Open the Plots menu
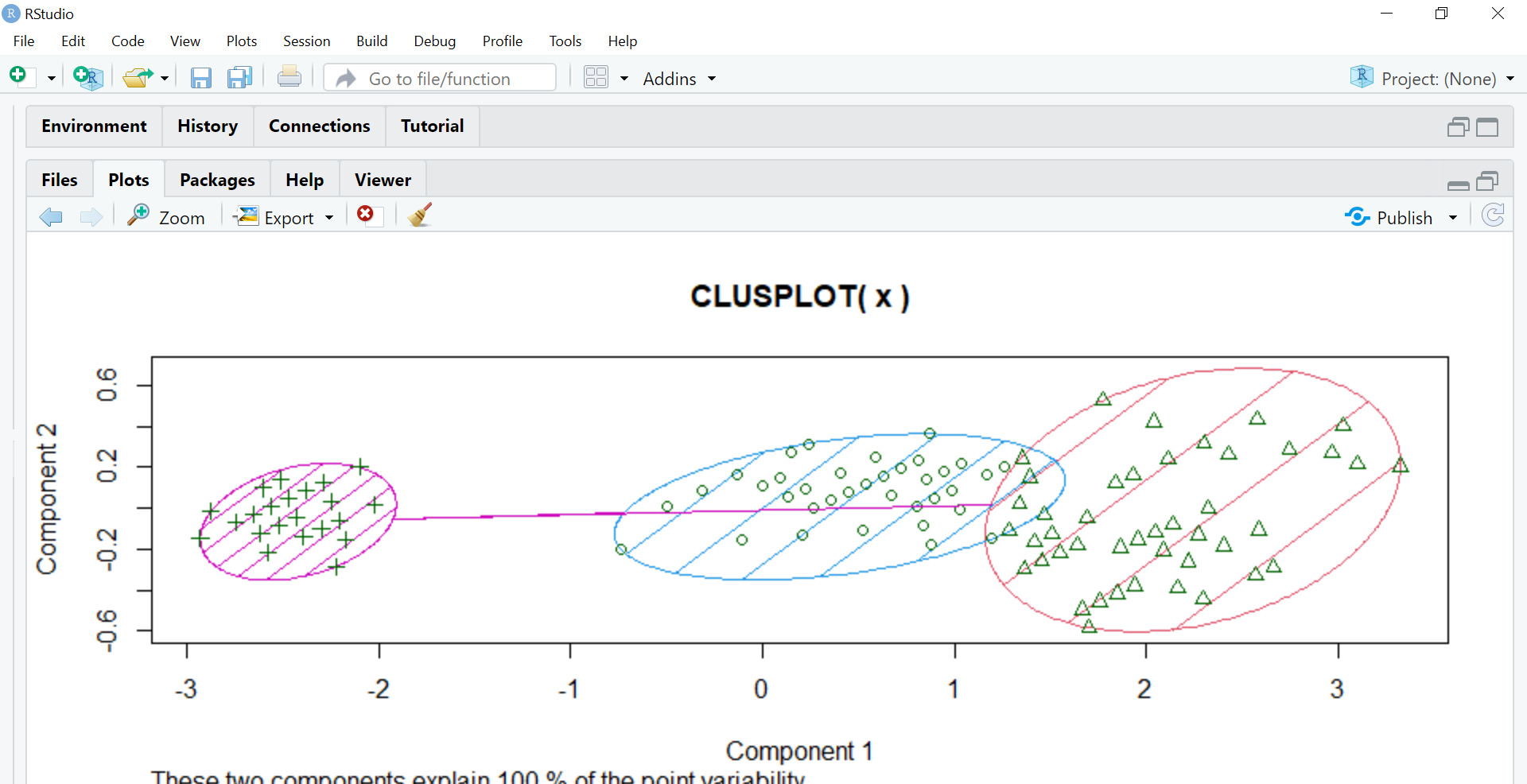Screen dimensions: 1527x784 click(x=242, y=41)
